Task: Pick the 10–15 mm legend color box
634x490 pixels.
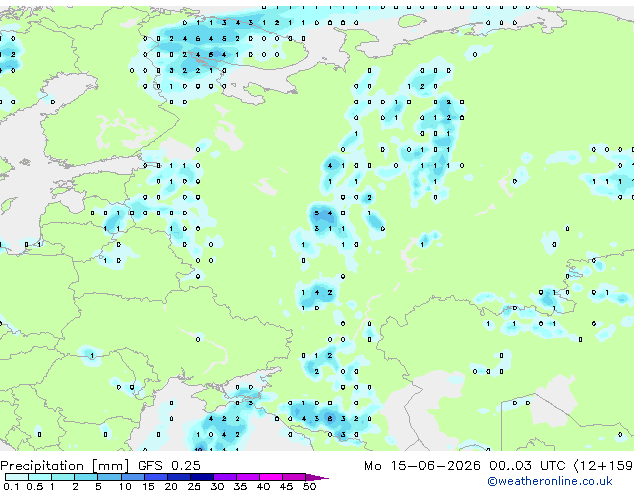Action: pos(133,477)
